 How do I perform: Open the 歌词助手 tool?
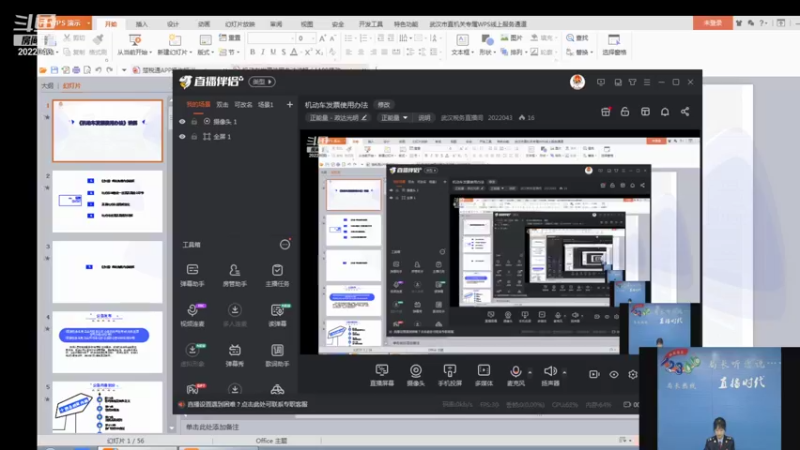click(x=277, y=355)
